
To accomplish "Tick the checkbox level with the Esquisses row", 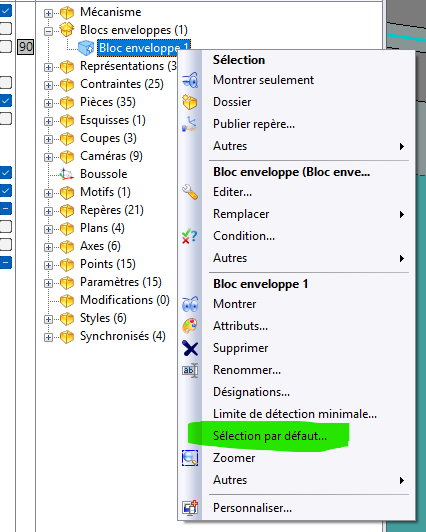I will coord(5,118).
